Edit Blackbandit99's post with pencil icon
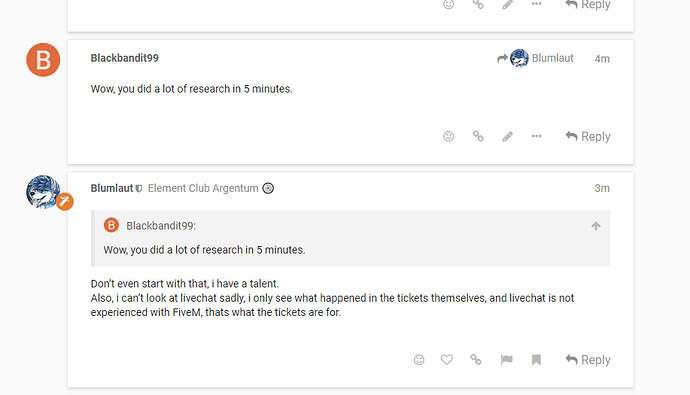 tap(507, 136)
